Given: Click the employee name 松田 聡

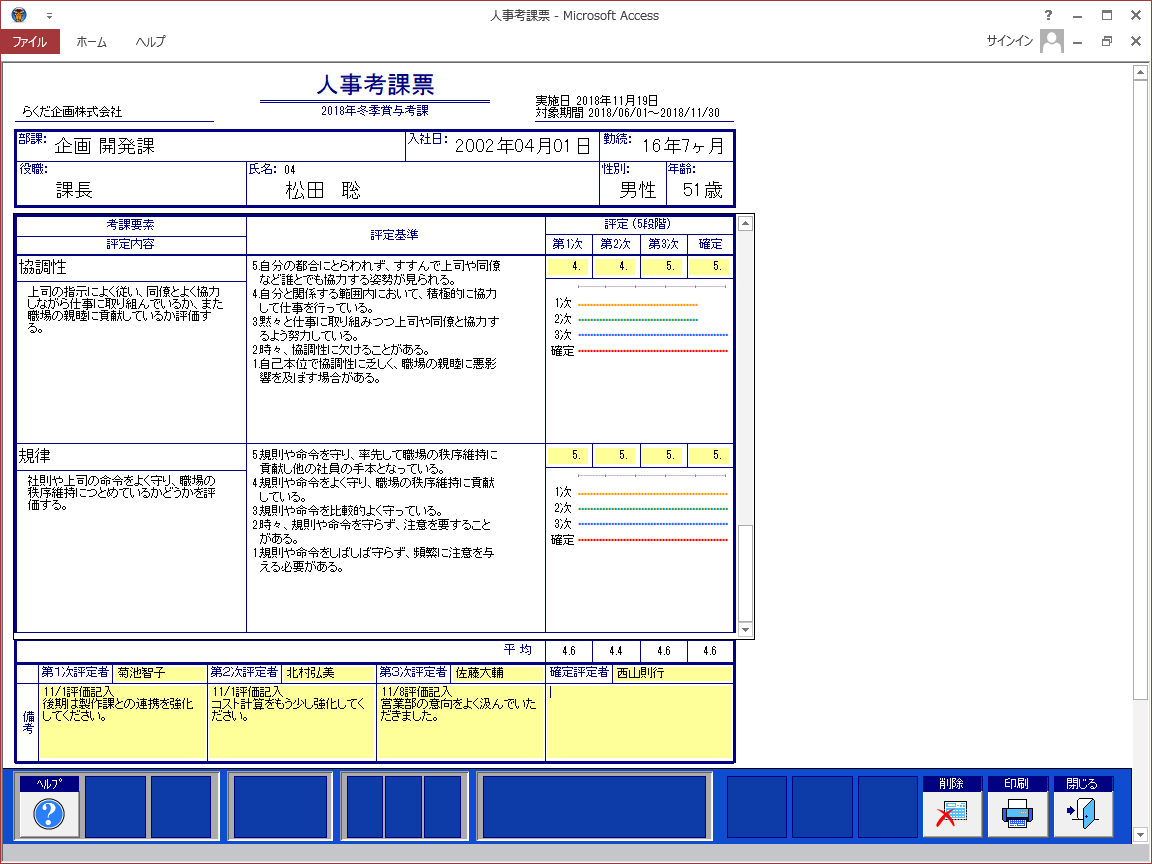Looking at the screenshot, I should [x=323, y=191].
